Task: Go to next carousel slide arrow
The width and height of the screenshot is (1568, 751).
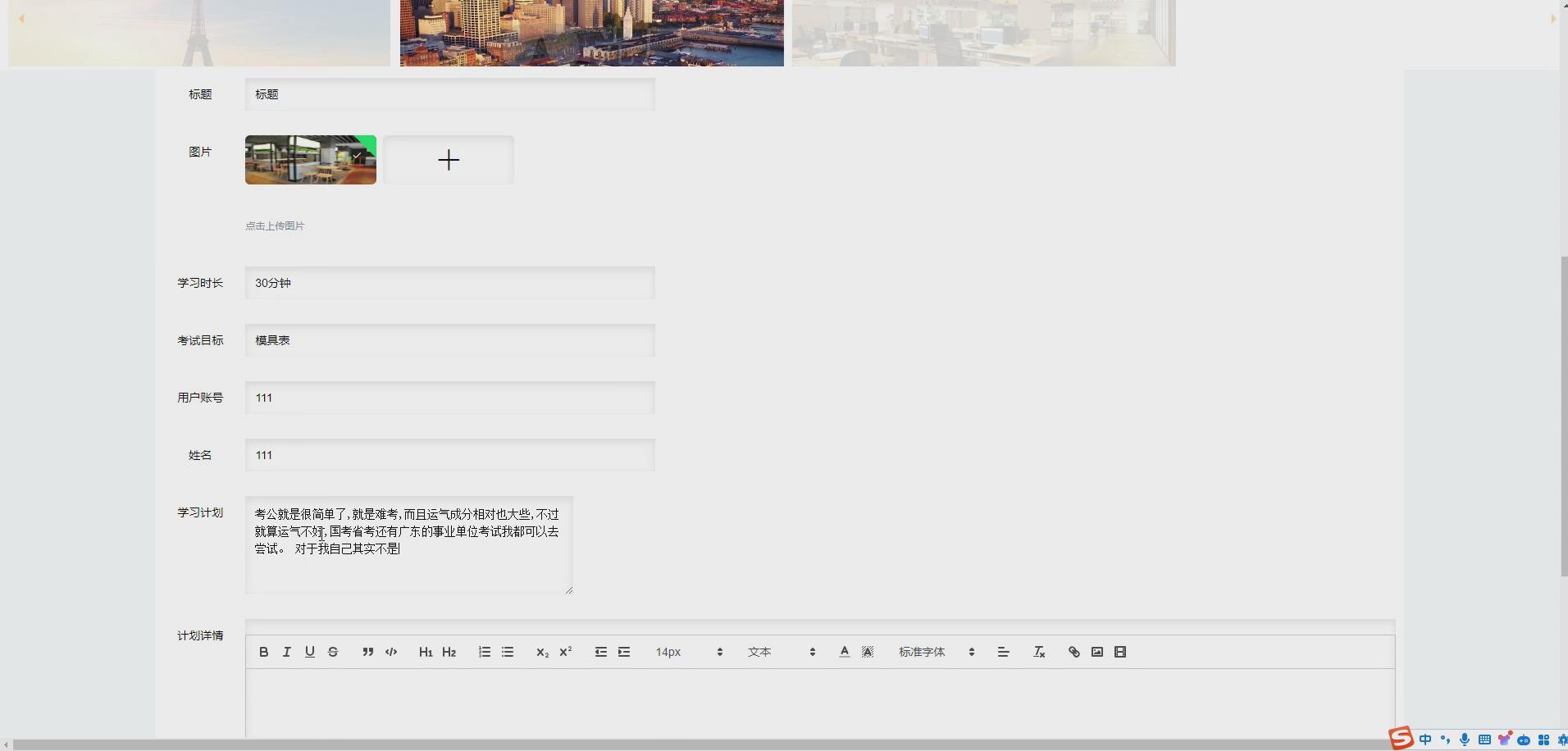Action: point(1552,18)
